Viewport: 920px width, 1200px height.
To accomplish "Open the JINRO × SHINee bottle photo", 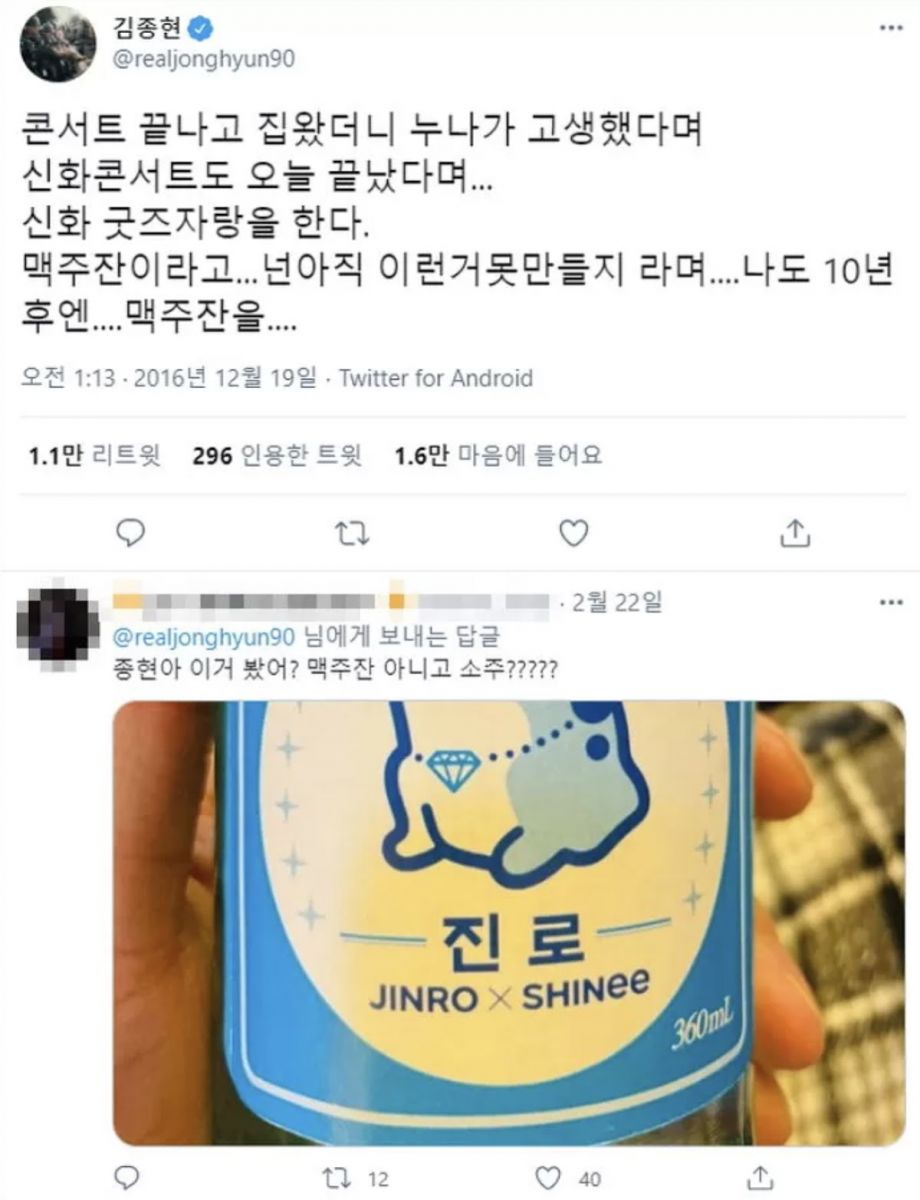I will point(509,922).
